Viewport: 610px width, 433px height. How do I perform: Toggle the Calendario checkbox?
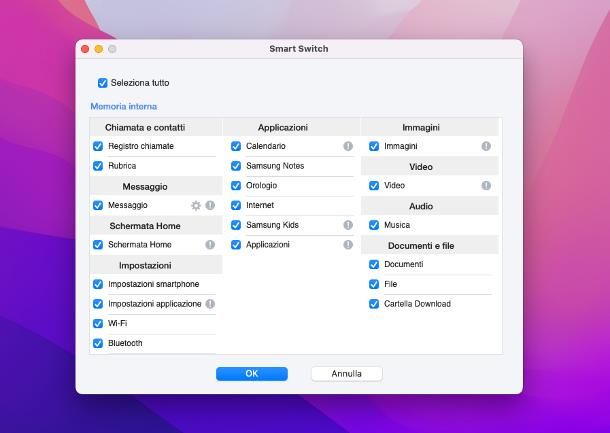click(x=236, y=146)
